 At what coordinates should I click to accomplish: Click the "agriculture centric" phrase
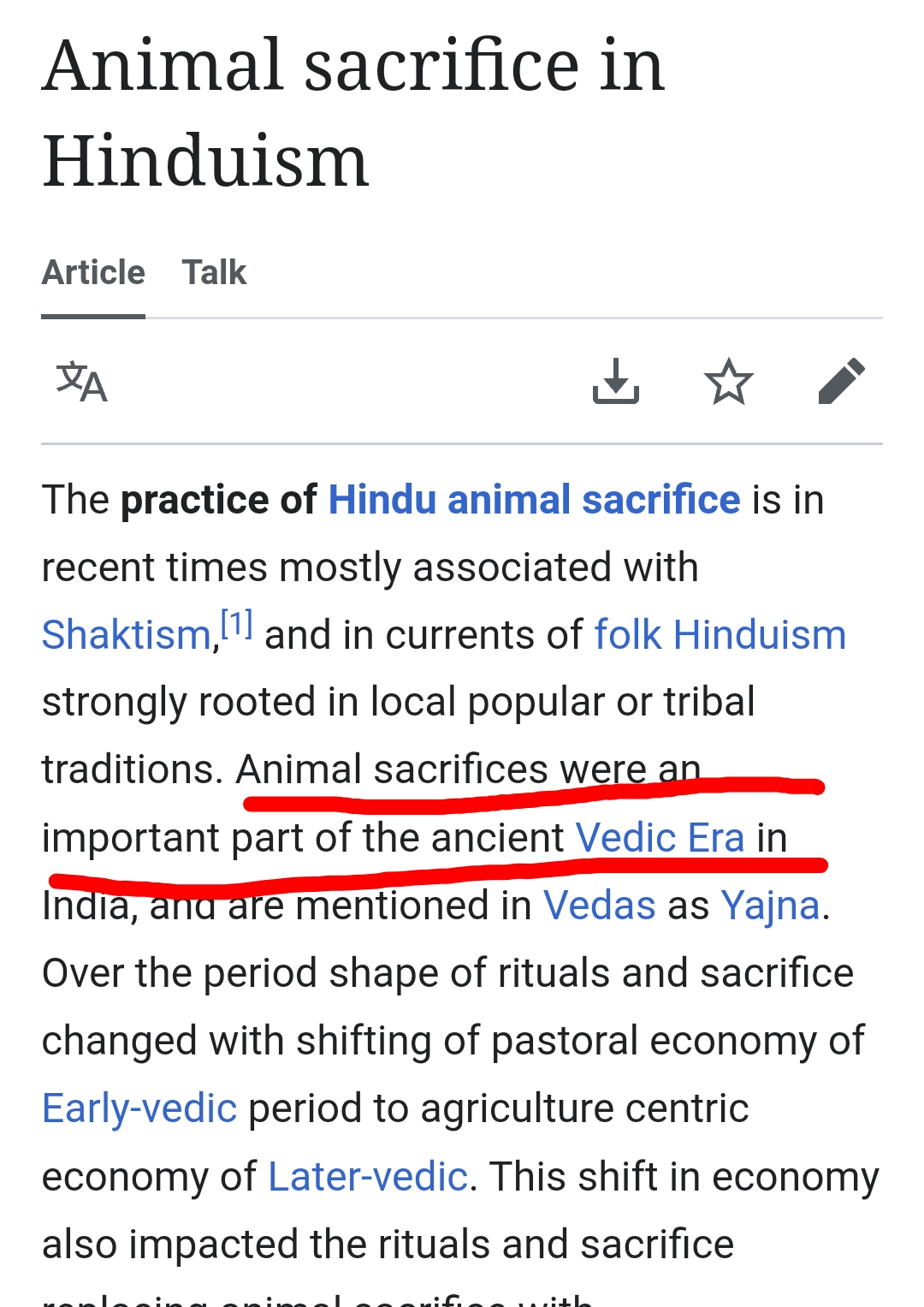[x=584, y=1109]
